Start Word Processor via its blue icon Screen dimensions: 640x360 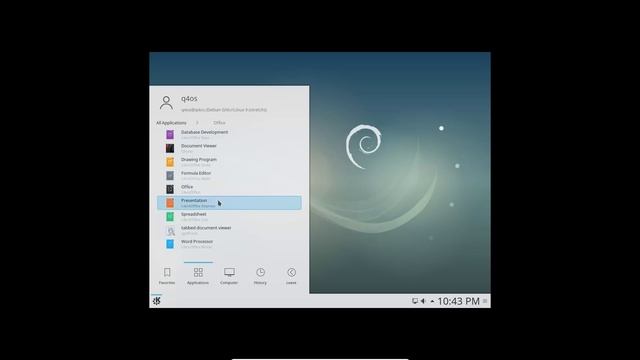pyautogui.click(x=170, y=244)
